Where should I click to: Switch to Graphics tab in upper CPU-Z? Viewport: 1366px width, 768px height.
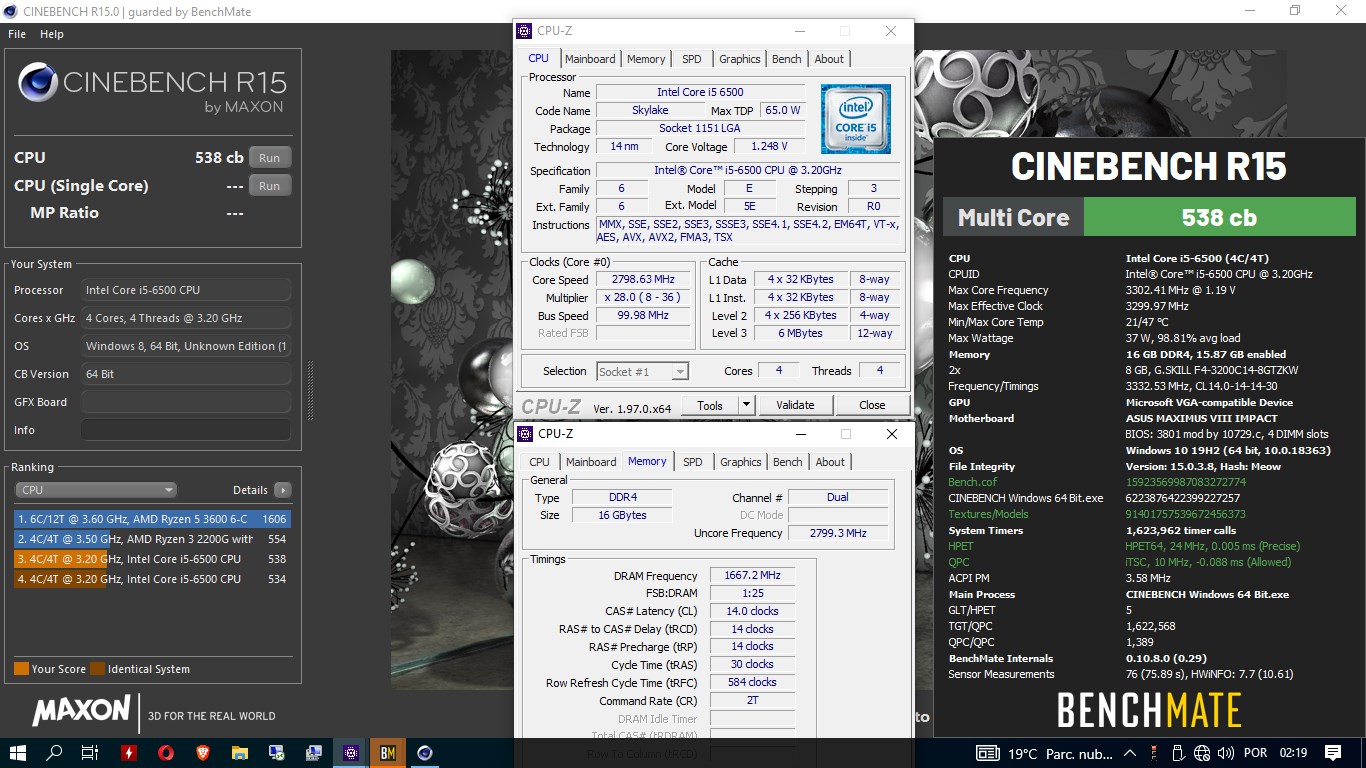740,59
